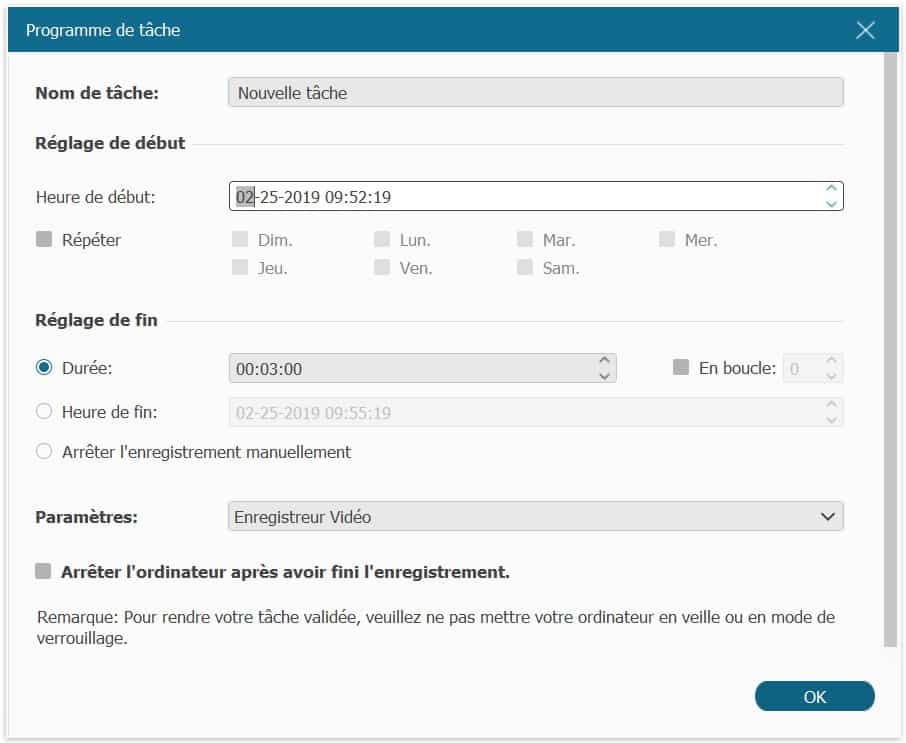Select the Durée radio button
This screenshot has height=743, width=906.
pyautogui.click(x=44, y=368)
